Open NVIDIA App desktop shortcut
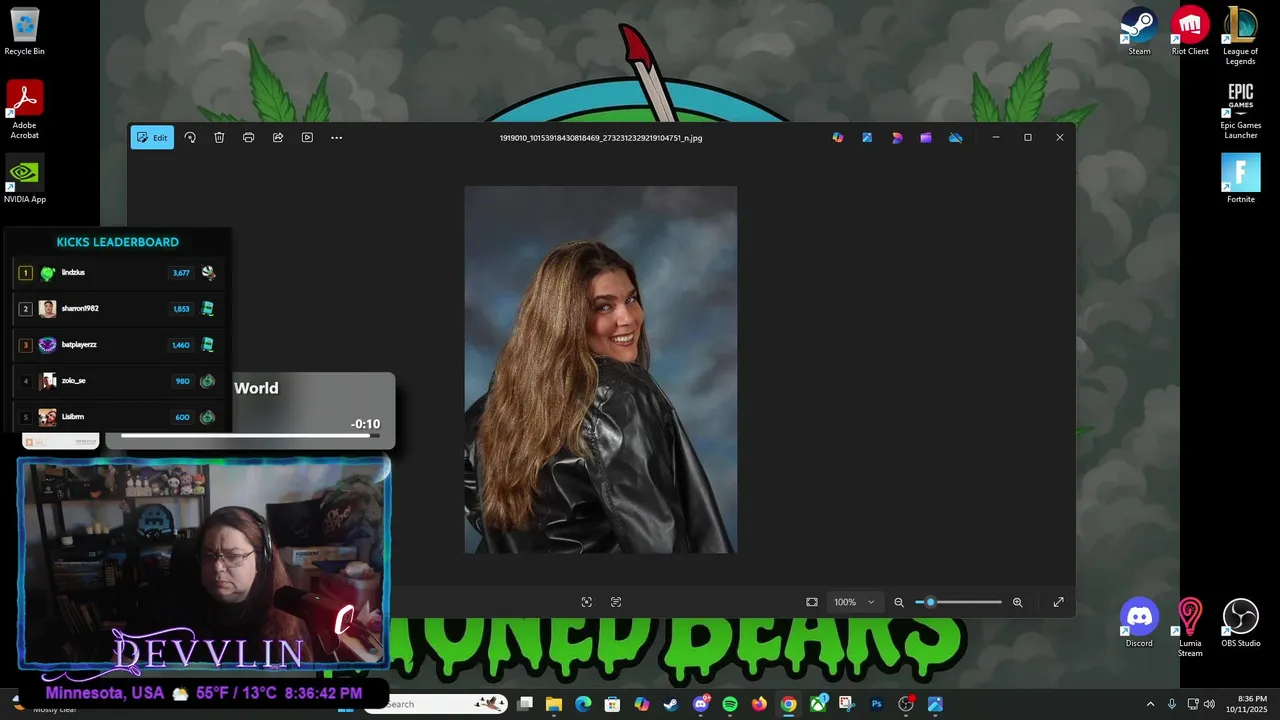 [24, 180]
